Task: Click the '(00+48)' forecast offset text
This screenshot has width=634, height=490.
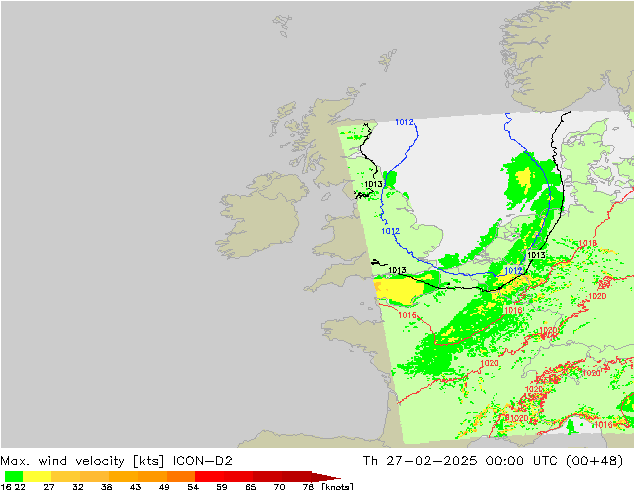Action: [x=594, y=461]
